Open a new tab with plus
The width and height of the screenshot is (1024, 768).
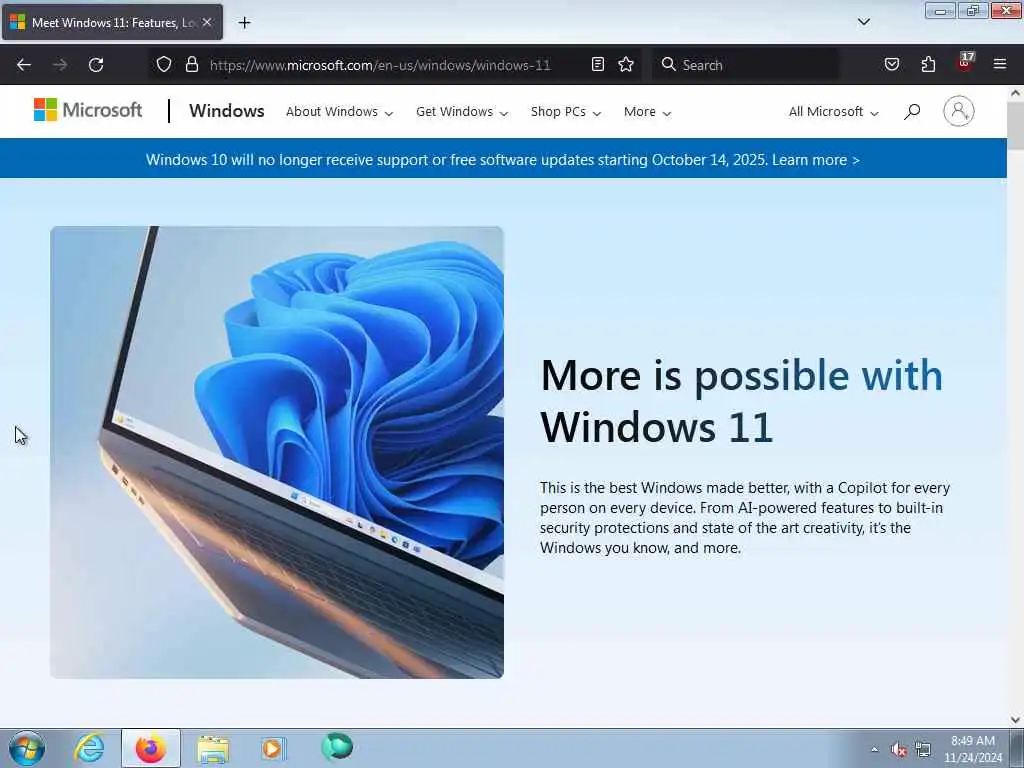click(x=244, y=23)
